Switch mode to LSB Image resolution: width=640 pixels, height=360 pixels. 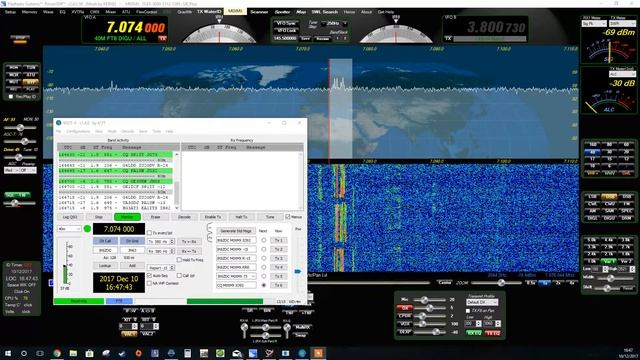[592, 196]
